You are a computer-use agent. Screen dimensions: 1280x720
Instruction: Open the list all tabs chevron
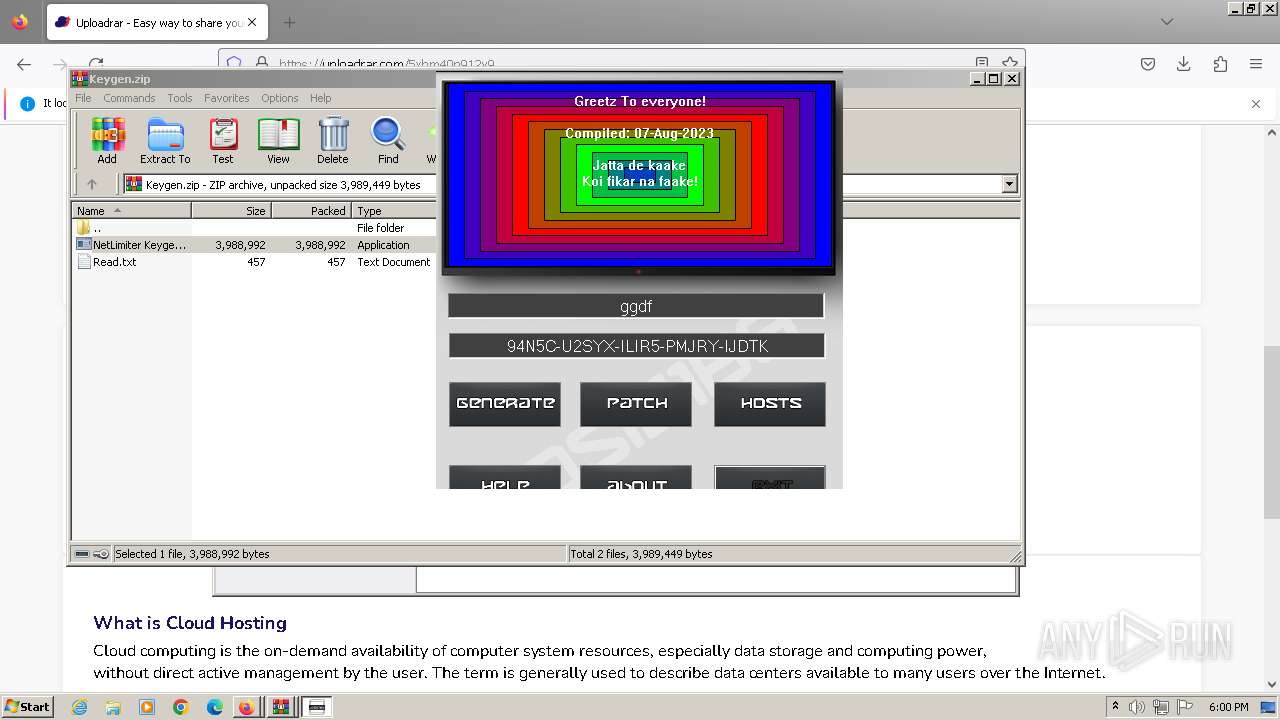pyautogui.click(x=1167, y=22)
